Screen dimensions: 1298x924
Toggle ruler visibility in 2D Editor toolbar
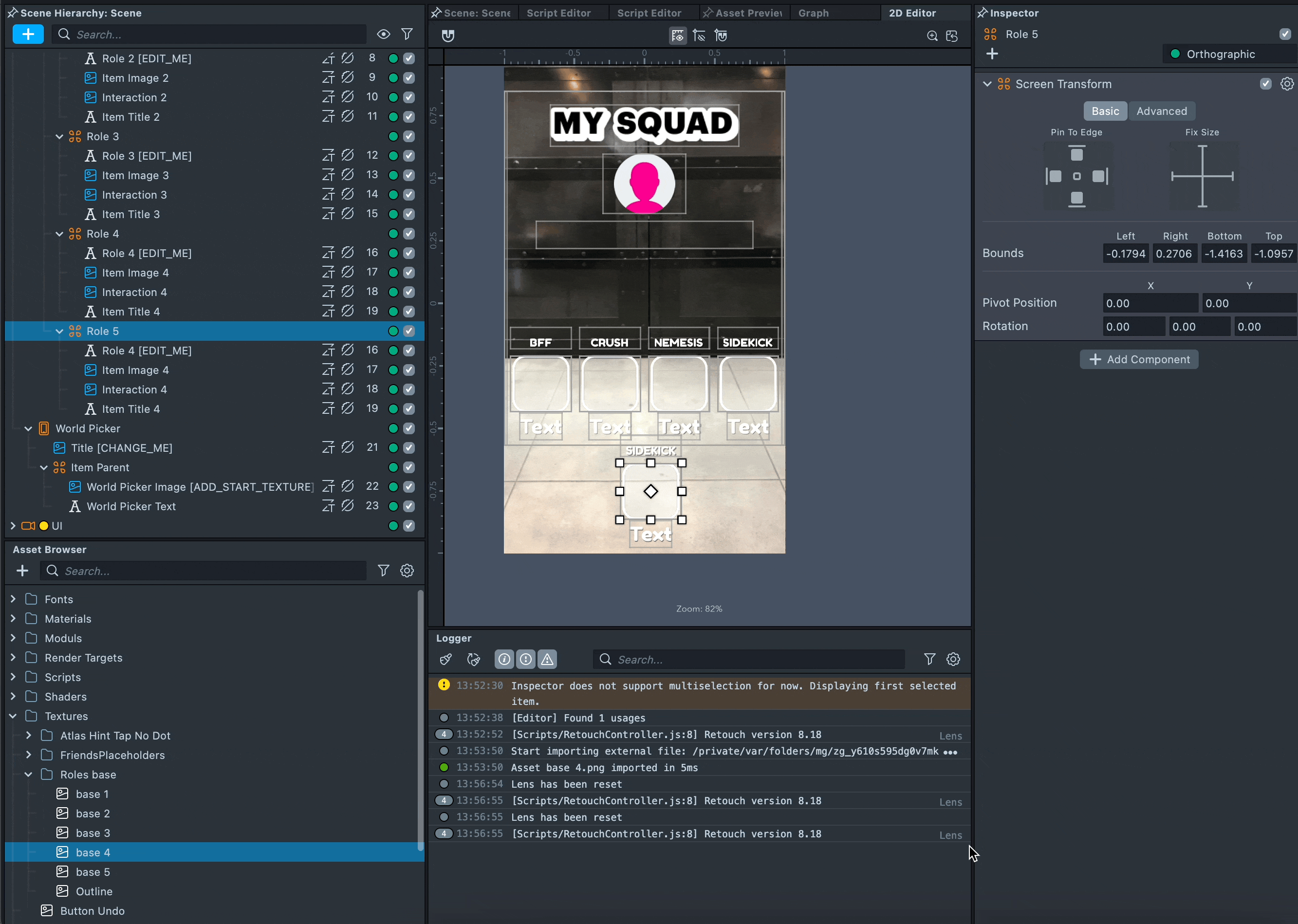(x=677, y=36)
